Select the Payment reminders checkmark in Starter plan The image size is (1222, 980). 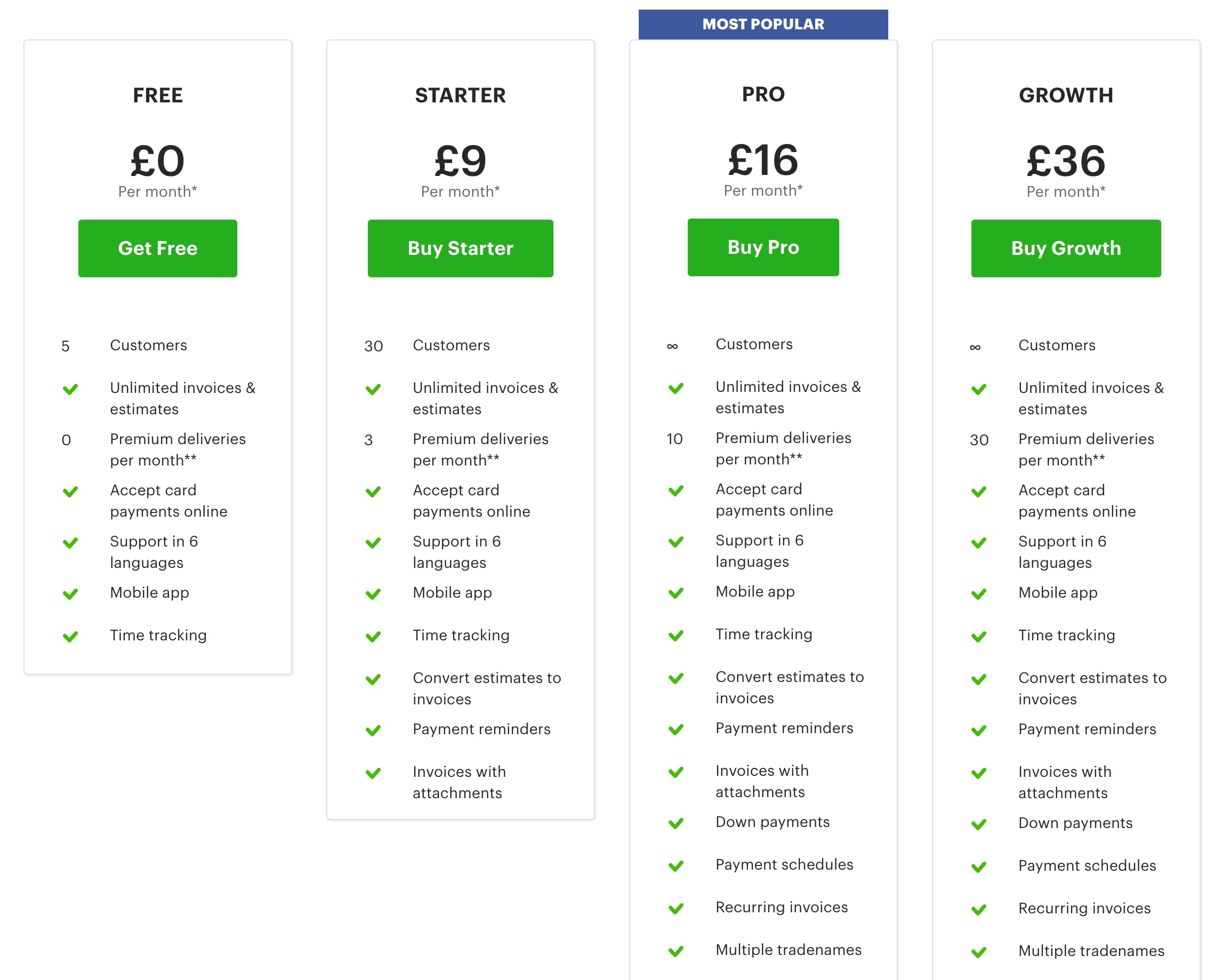tap(374, 730)
